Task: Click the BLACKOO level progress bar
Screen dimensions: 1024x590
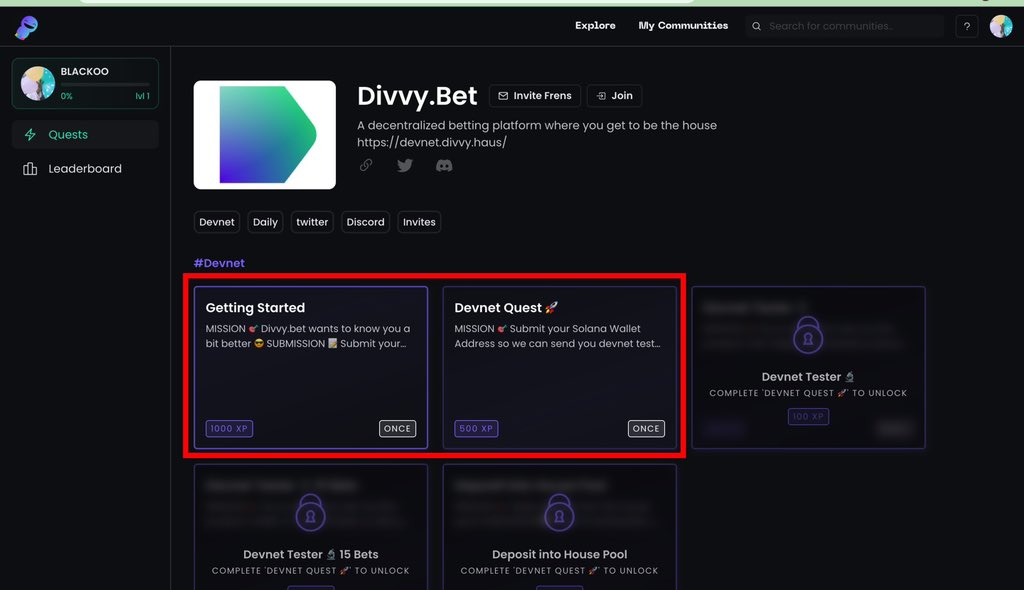Action: (x=105, y=84)
